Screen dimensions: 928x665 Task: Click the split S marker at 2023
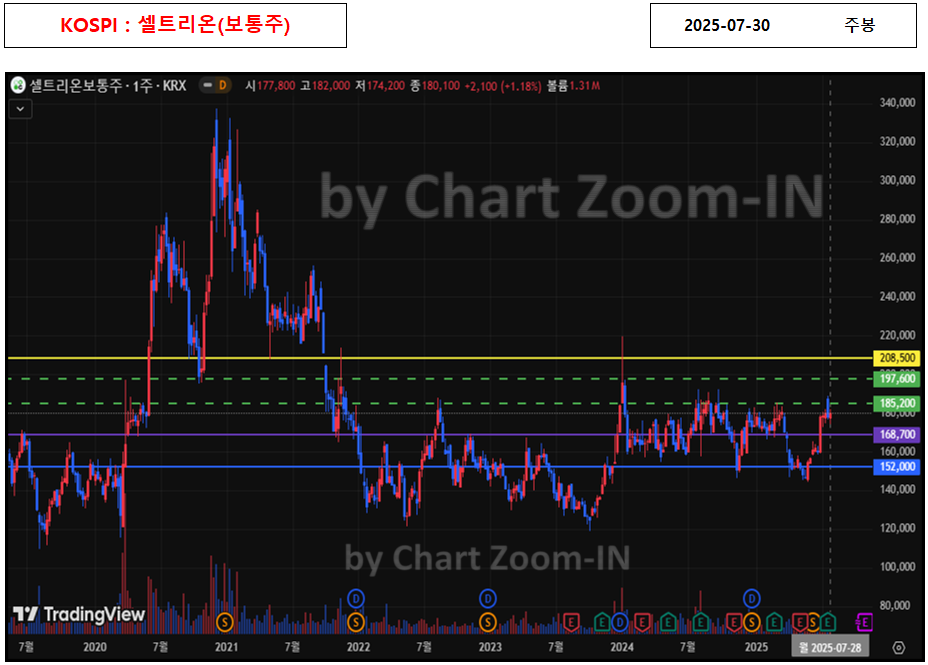click(x=488, y=622)
